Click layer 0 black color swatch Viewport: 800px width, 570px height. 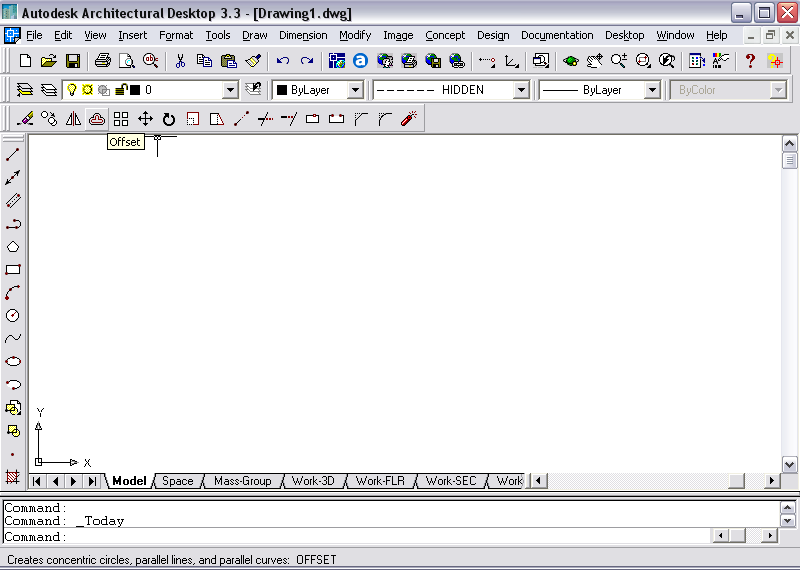point(135,90)
